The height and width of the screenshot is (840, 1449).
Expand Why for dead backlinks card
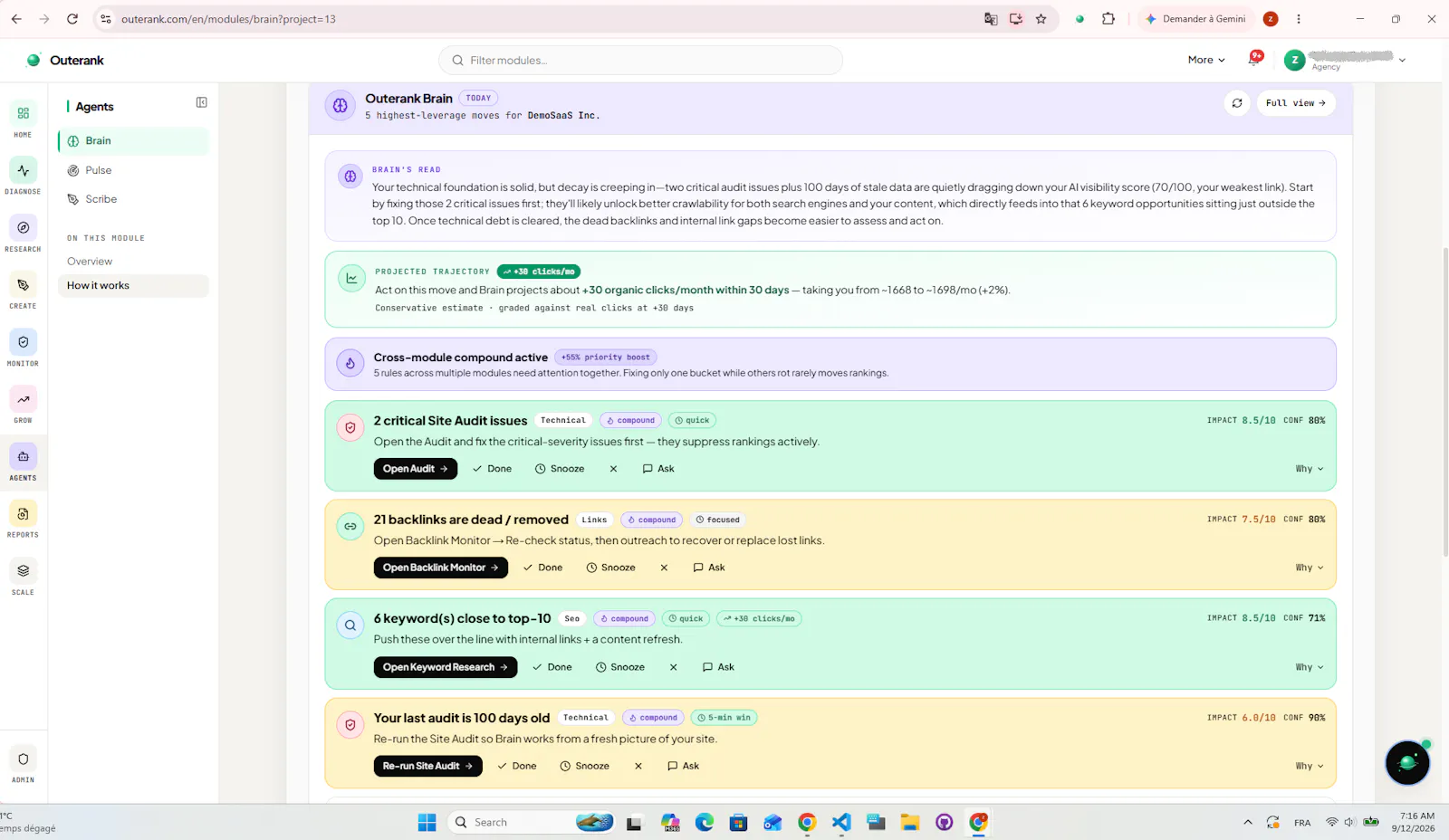click(1310, 568)
